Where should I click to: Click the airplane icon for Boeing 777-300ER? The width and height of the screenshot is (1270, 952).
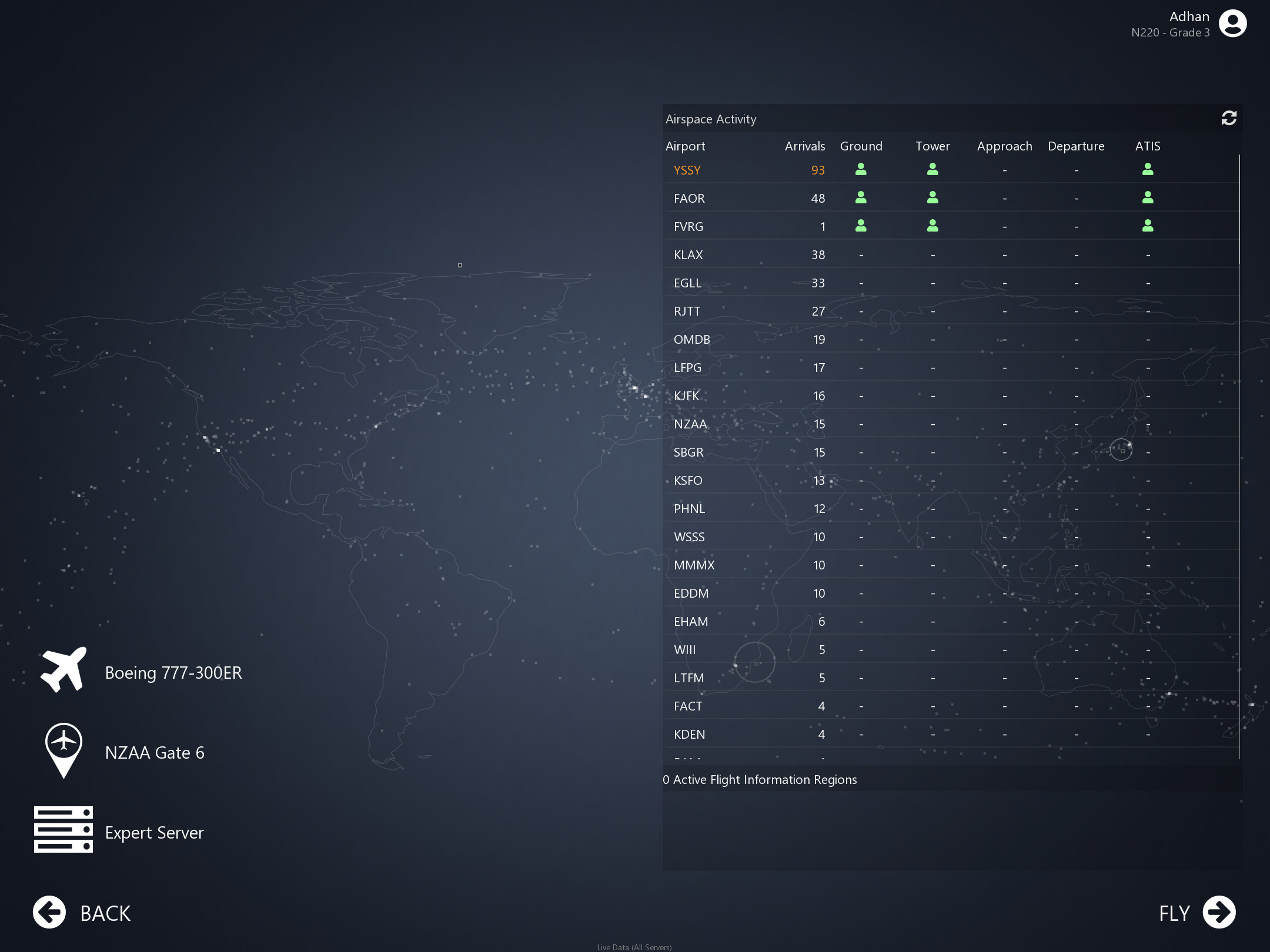coord(63,671)
